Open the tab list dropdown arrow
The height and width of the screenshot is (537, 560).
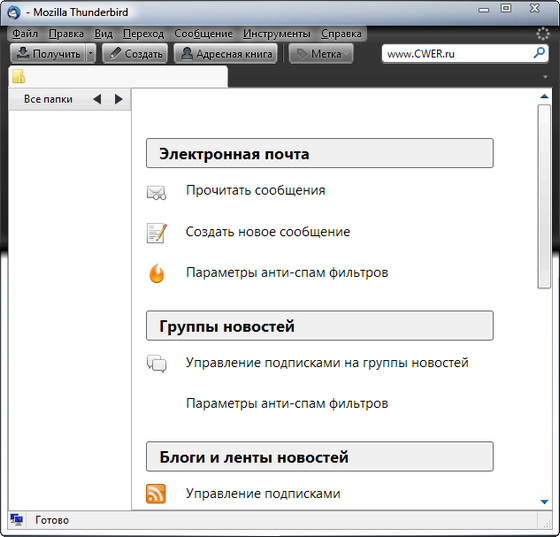(x=545, y=77)
